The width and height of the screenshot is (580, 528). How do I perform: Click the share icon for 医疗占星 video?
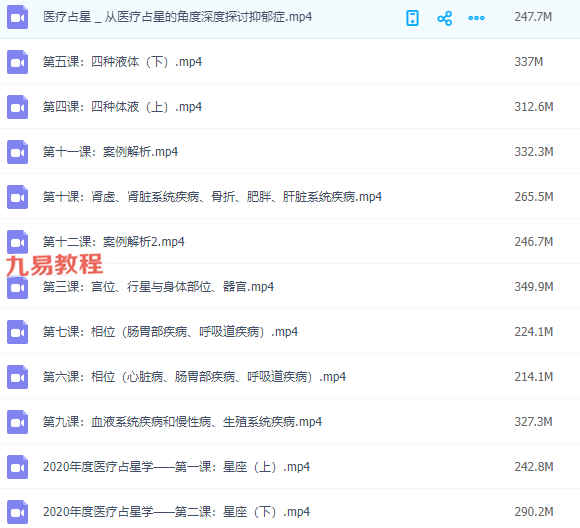[444, 18]
